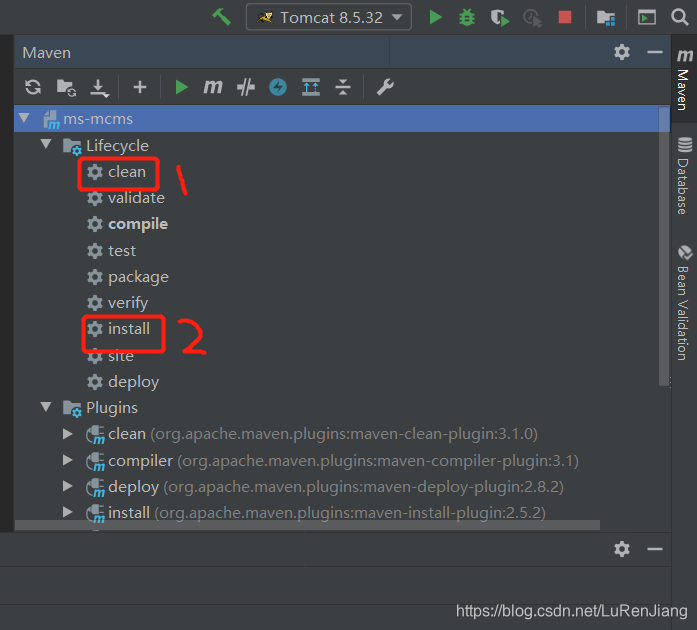Collapse the Plugins node arrow

tap(46, 406)
